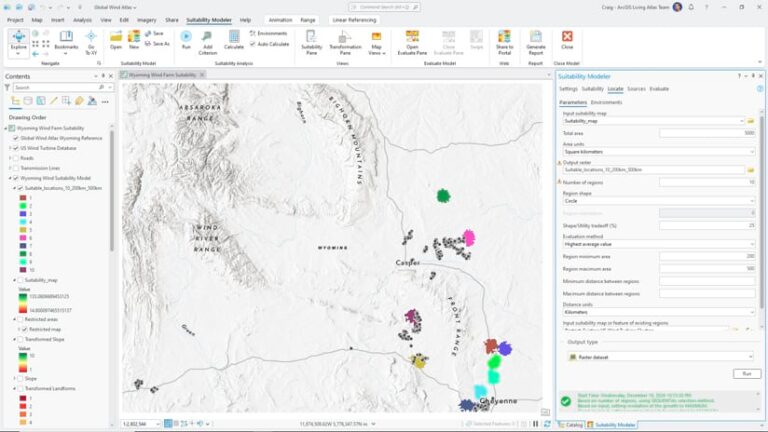This screenshot has width=768, height=432.
Task: Open Distance units dropdown
Action: (x=659, y=312)
